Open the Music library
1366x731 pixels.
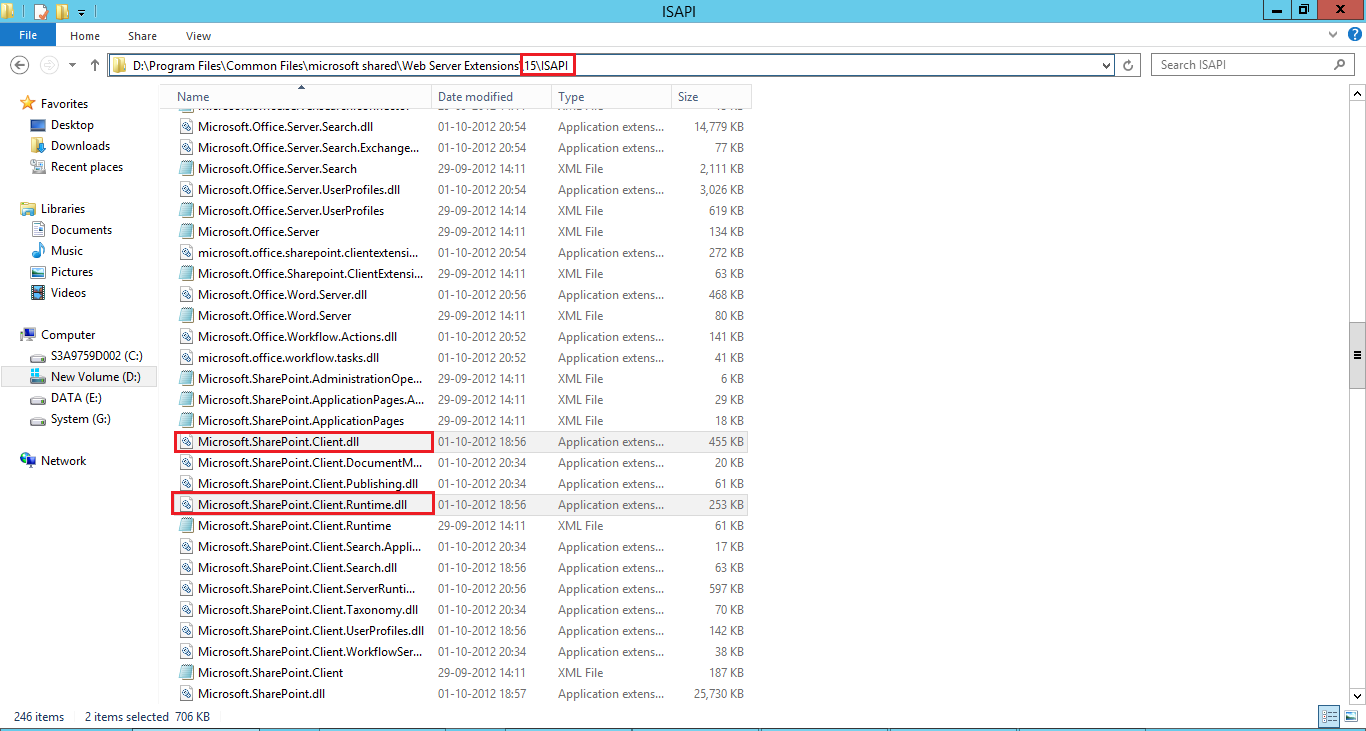(x=67, y=251)
